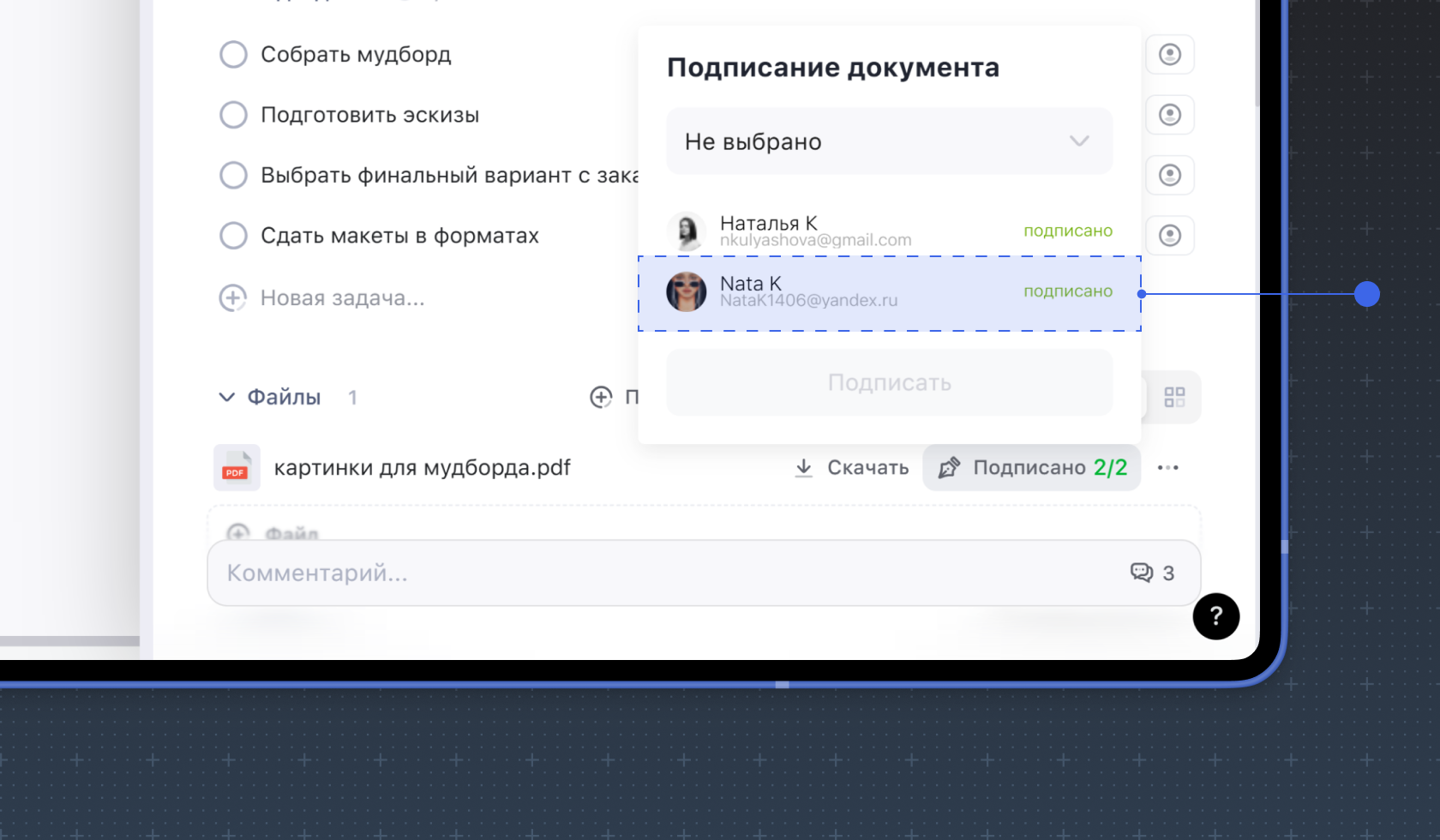Open more options for the PDF file
Screen dimensions: 1440x840
(x=1167, y=468)
